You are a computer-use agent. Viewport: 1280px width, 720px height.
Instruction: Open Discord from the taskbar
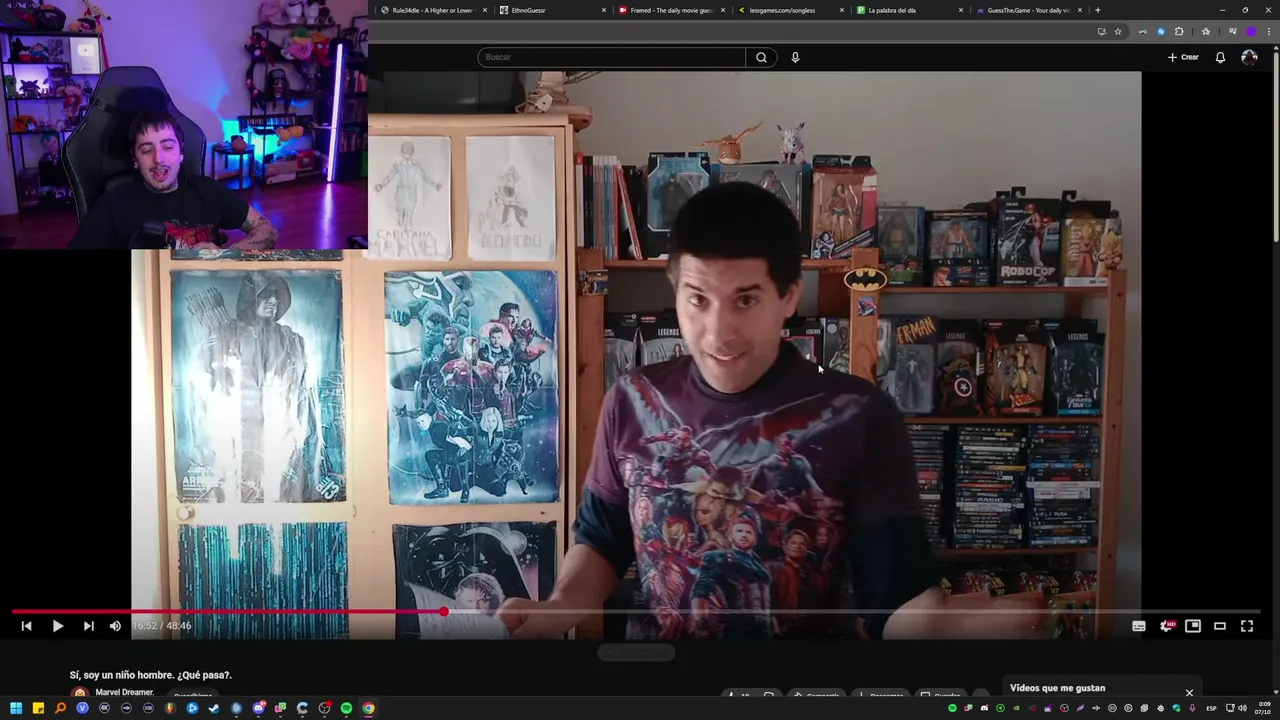pos(258,708)
